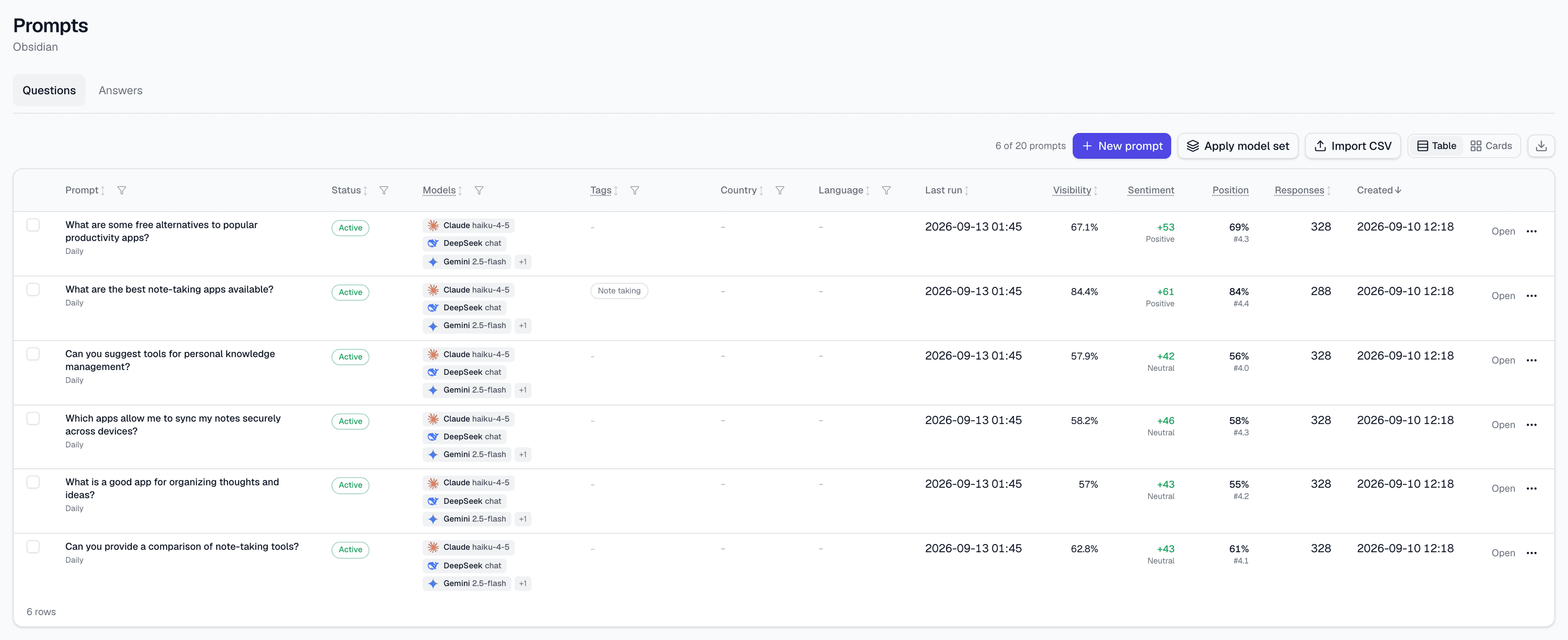
Task: Click Active status badge on sync notes row
Action: 350,421
